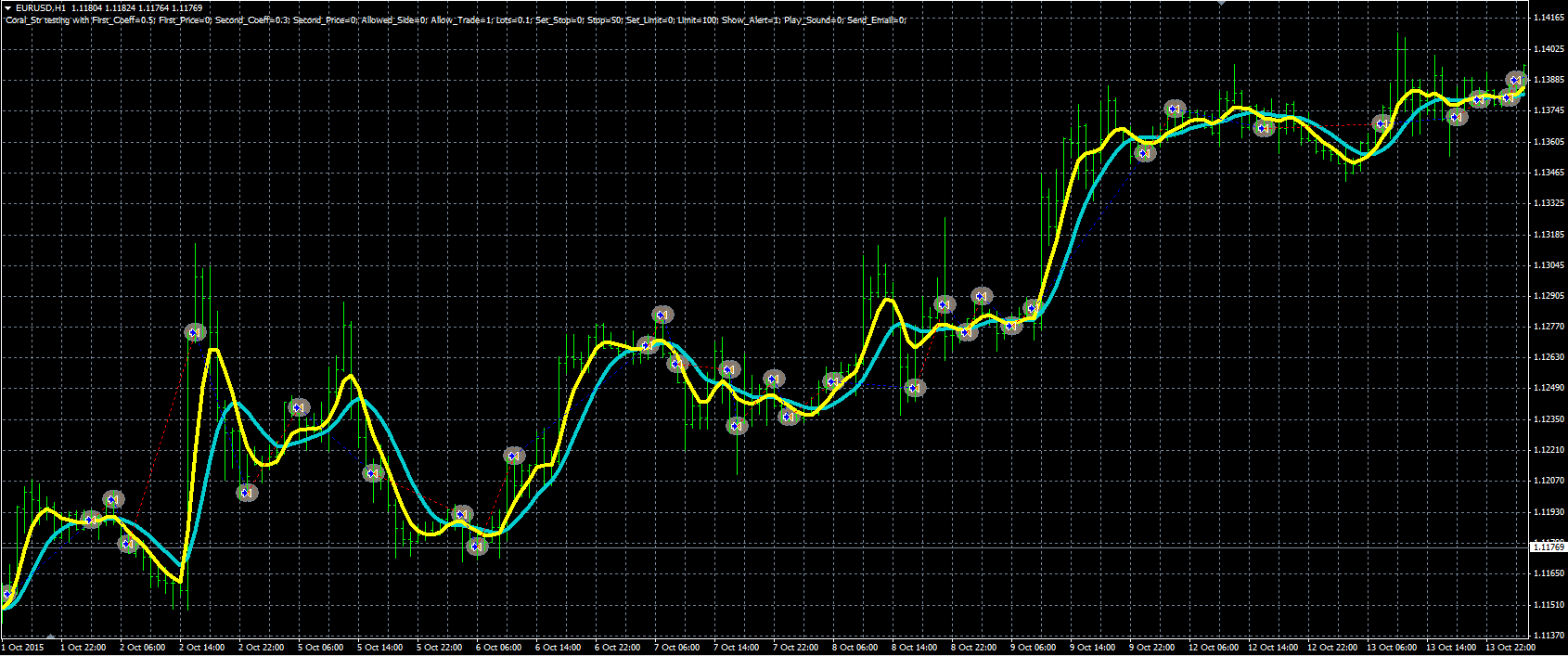This screenshot has width=1568, height=656.
Task: Click the 1.13885 price scale label
Action: coord(1549,80)
